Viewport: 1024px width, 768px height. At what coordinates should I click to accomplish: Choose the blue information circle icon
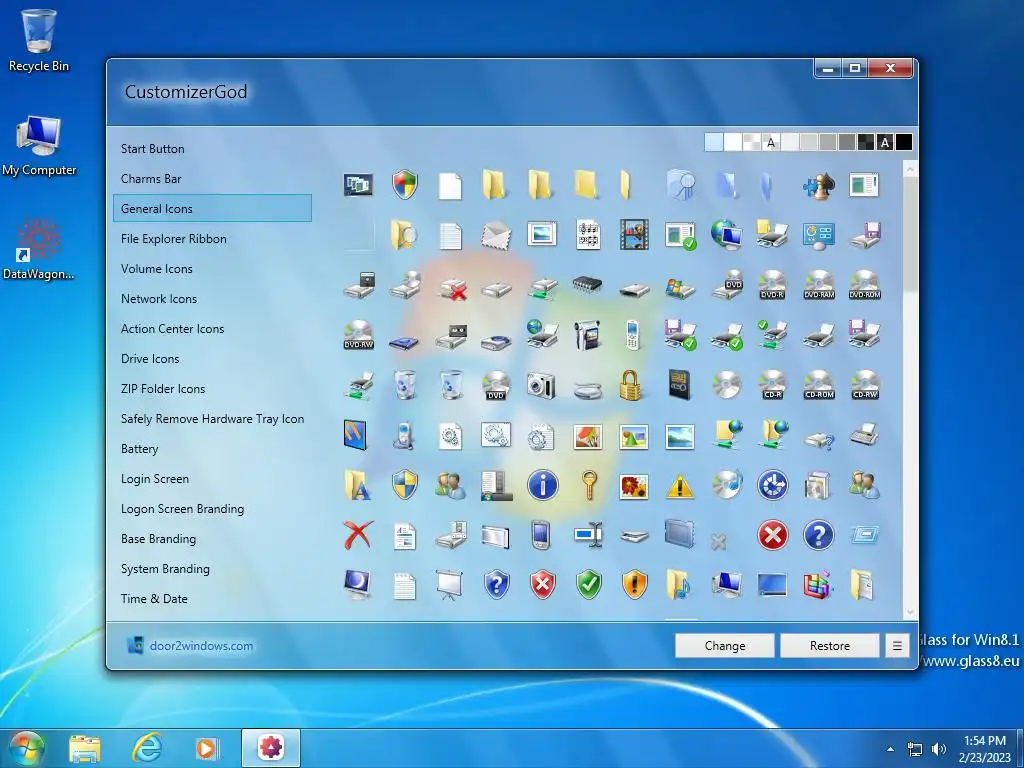(542, 485)
